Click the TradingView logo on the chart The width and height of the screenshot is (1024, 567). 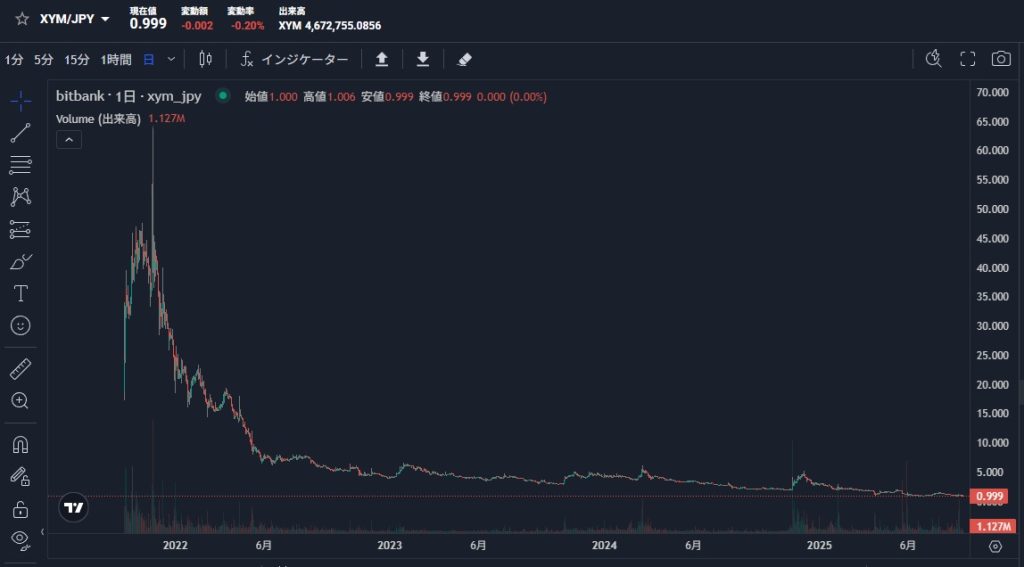tap(73, 507)
